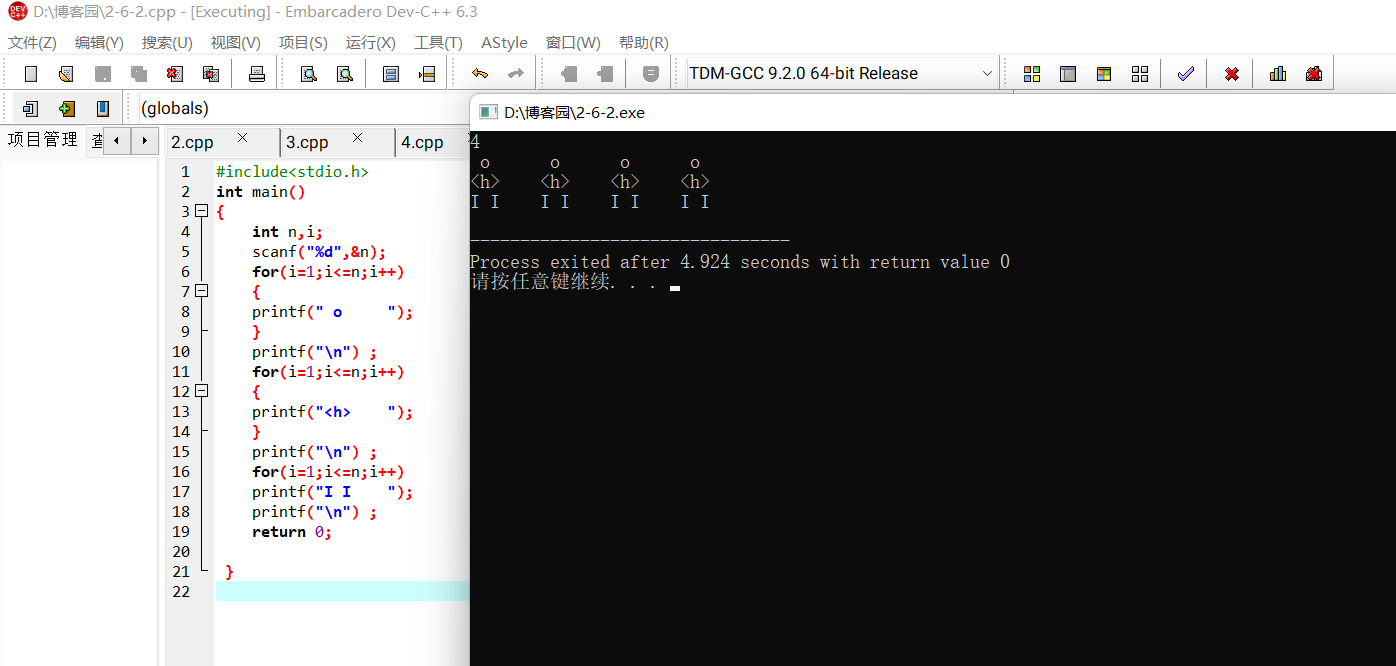Click the Rebuild All grid icon
The width and height of the screenshot is (1396, 666).
point(1140,74)
